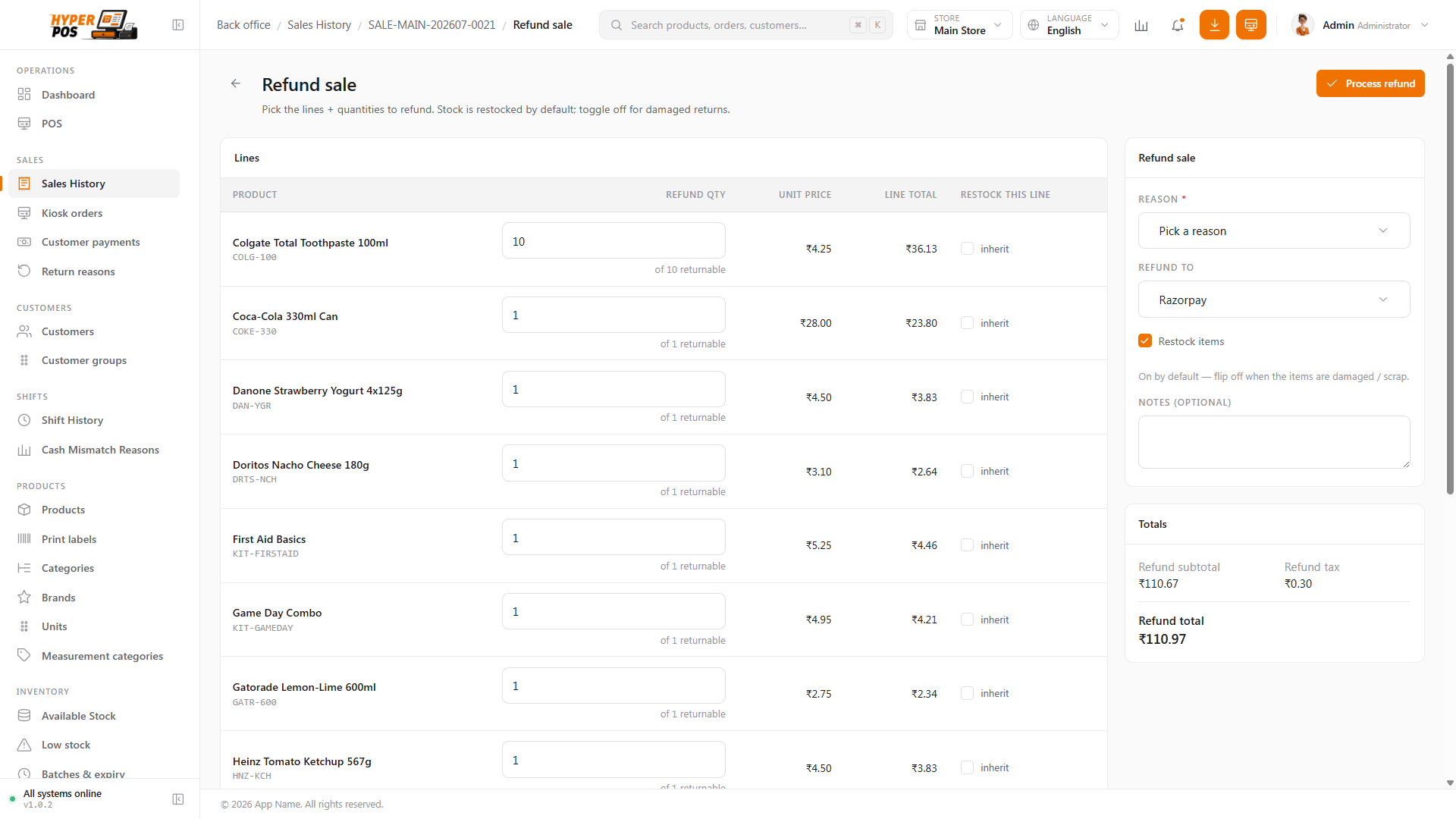
Task: Open the analytics bar chart icon
Action: pos(1141,25)
